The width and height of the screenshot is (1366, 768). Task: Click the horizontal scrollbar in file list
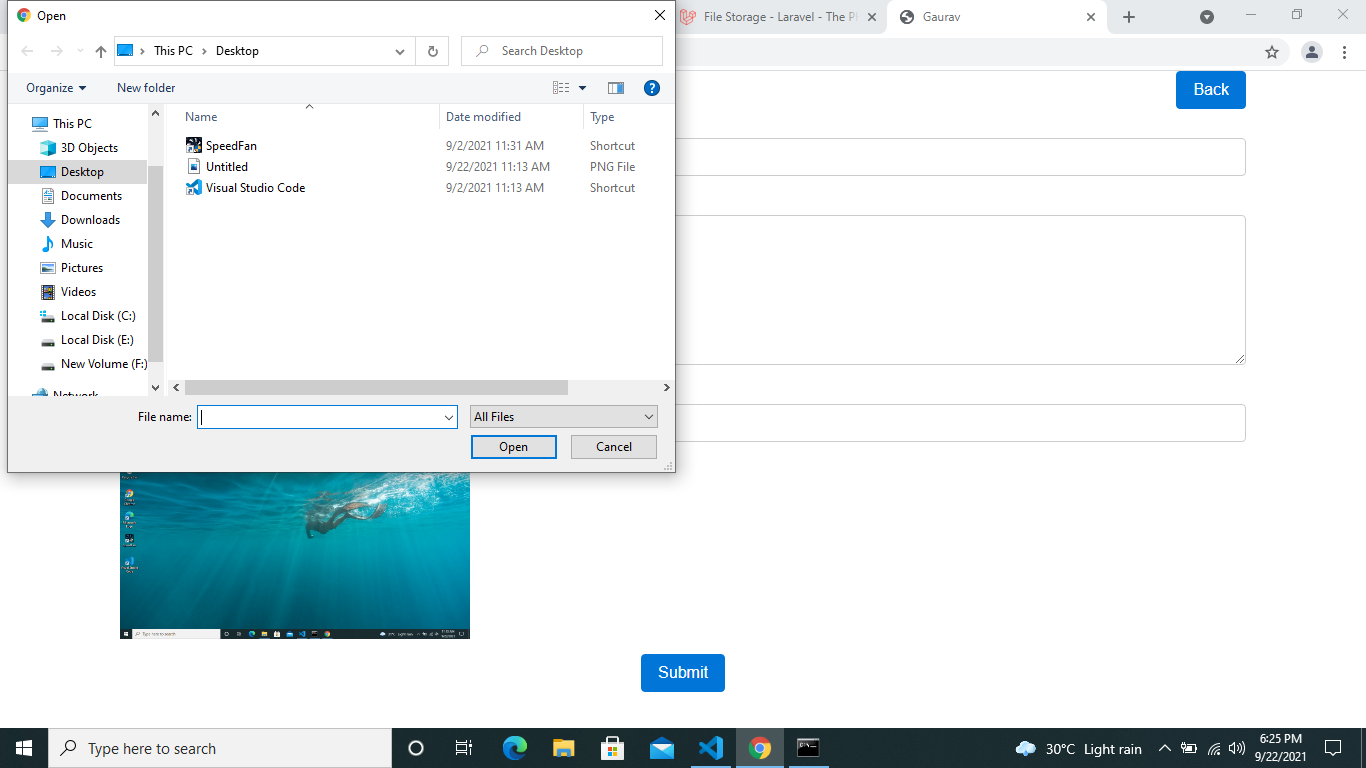(376, 387)
